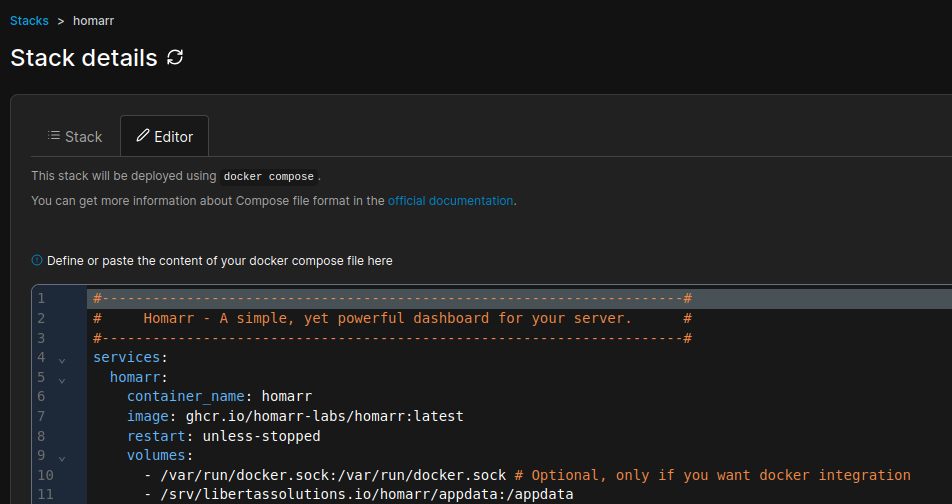Image resolution: width=952 pixels, height=504 pixels.
Task: Place the cursor on the 'container_name: homarr' line
Action: [219, 397]
